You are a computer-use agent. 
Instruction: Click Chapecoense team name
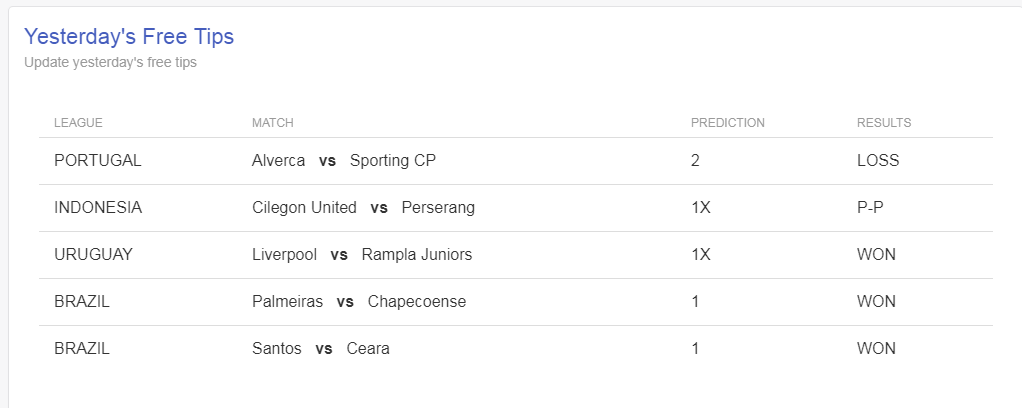416,301
